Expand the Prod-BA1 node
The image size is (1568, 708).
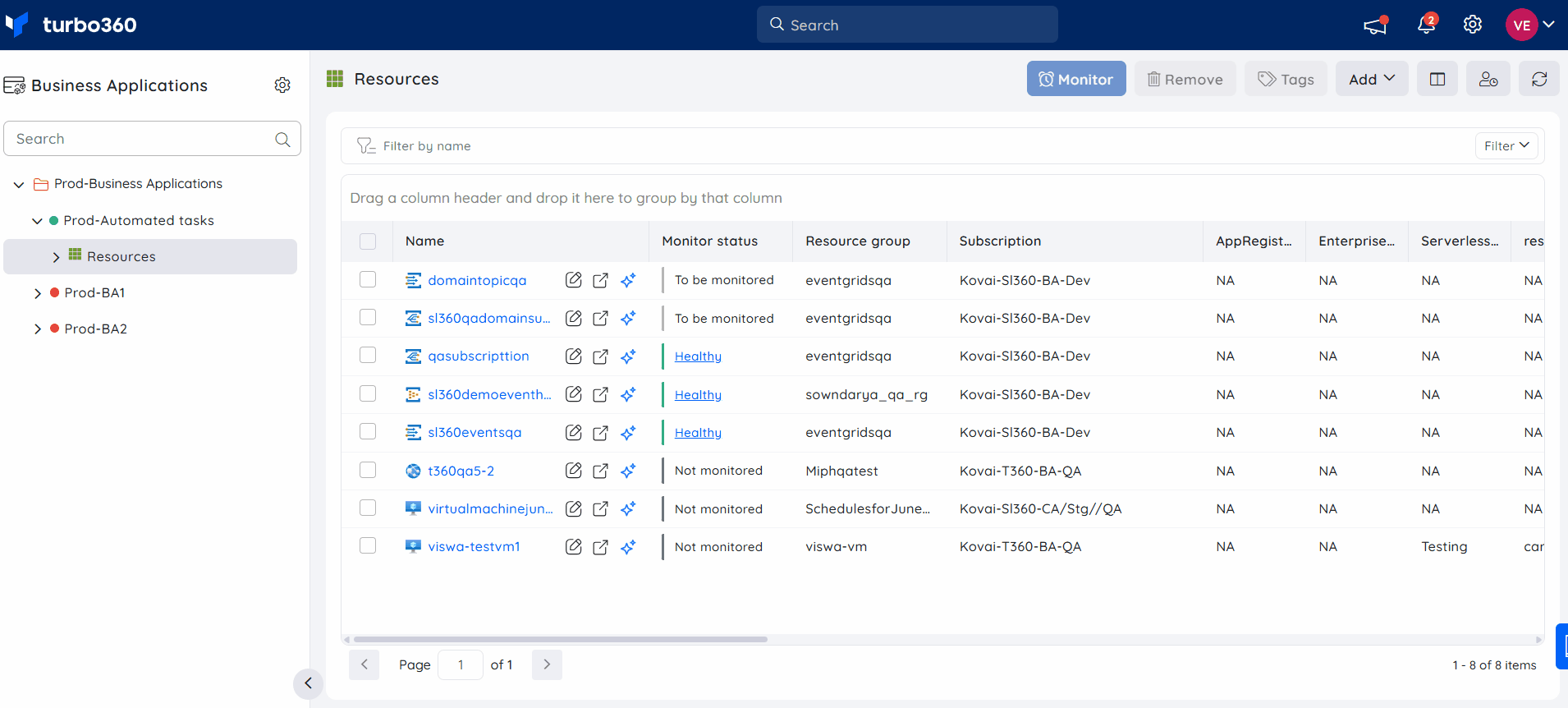37,293
